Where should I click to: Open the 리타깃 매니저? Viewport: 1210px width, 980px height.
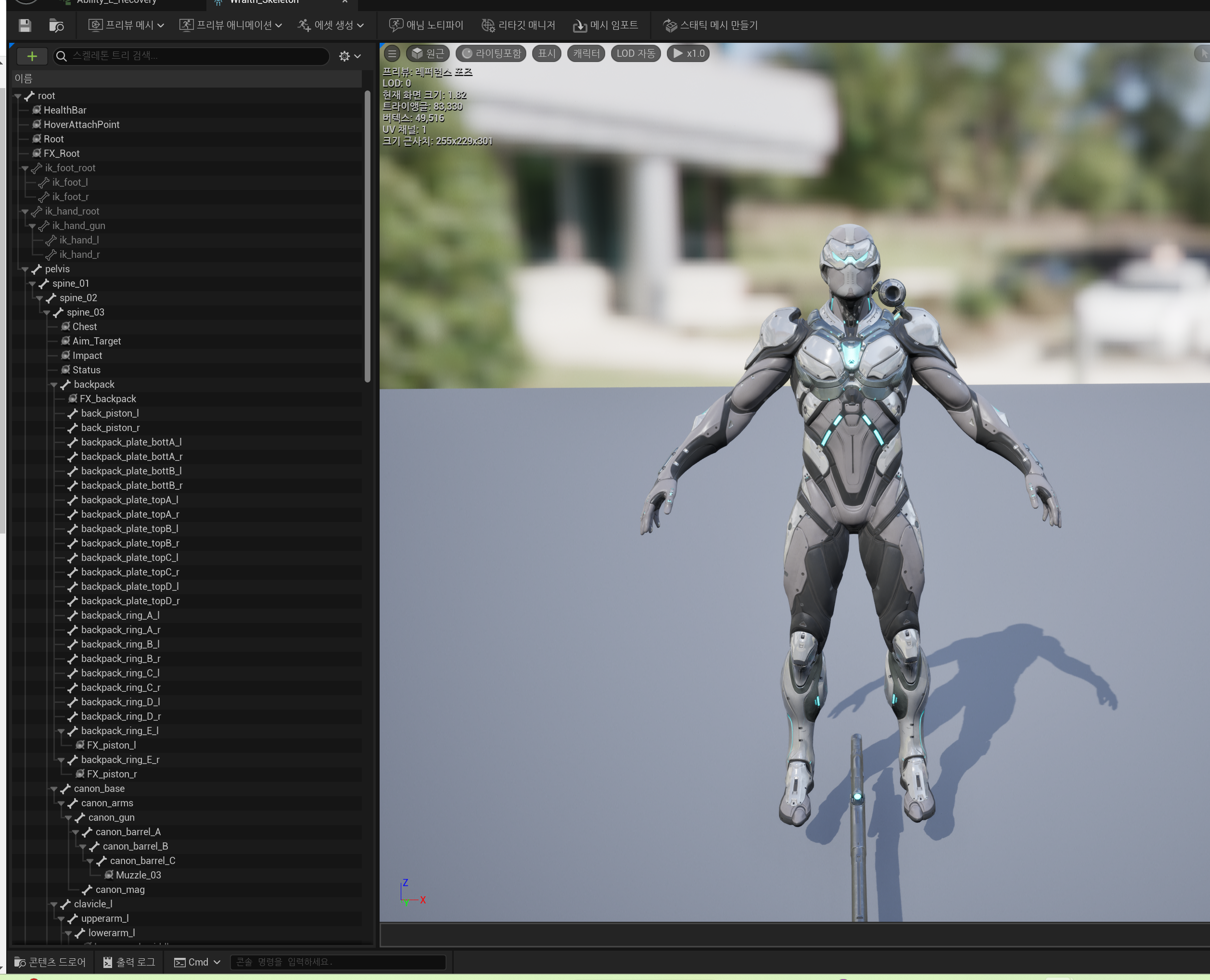[x=518, y=25]
